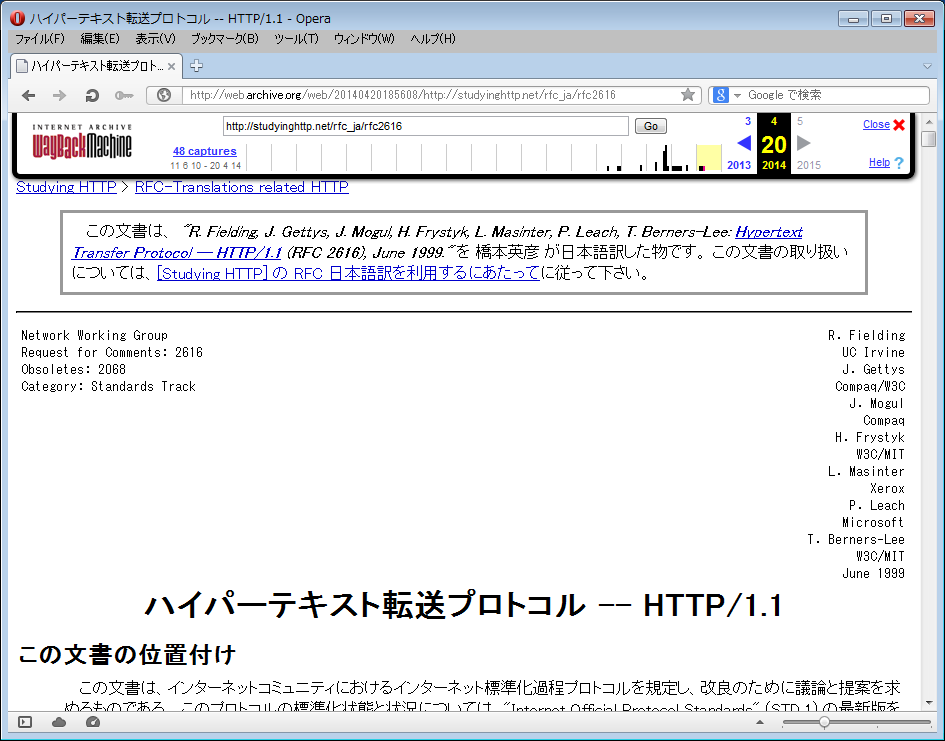Click the vertical scrollbar thumb
945x741 pixels.
[x=929, y=139]
